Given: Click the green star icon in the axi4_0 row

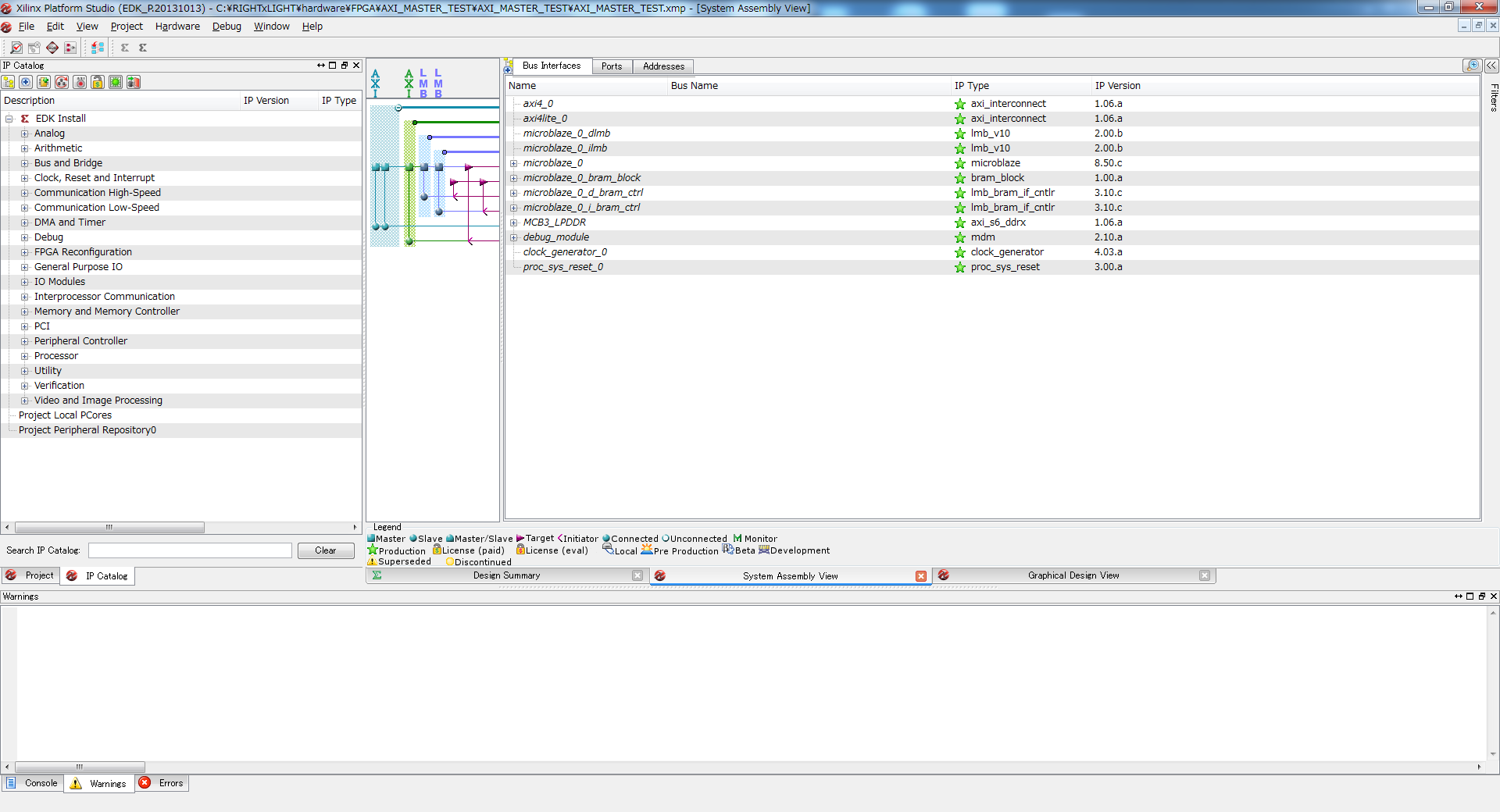Looking at the screenshot, I should (960, 104).
